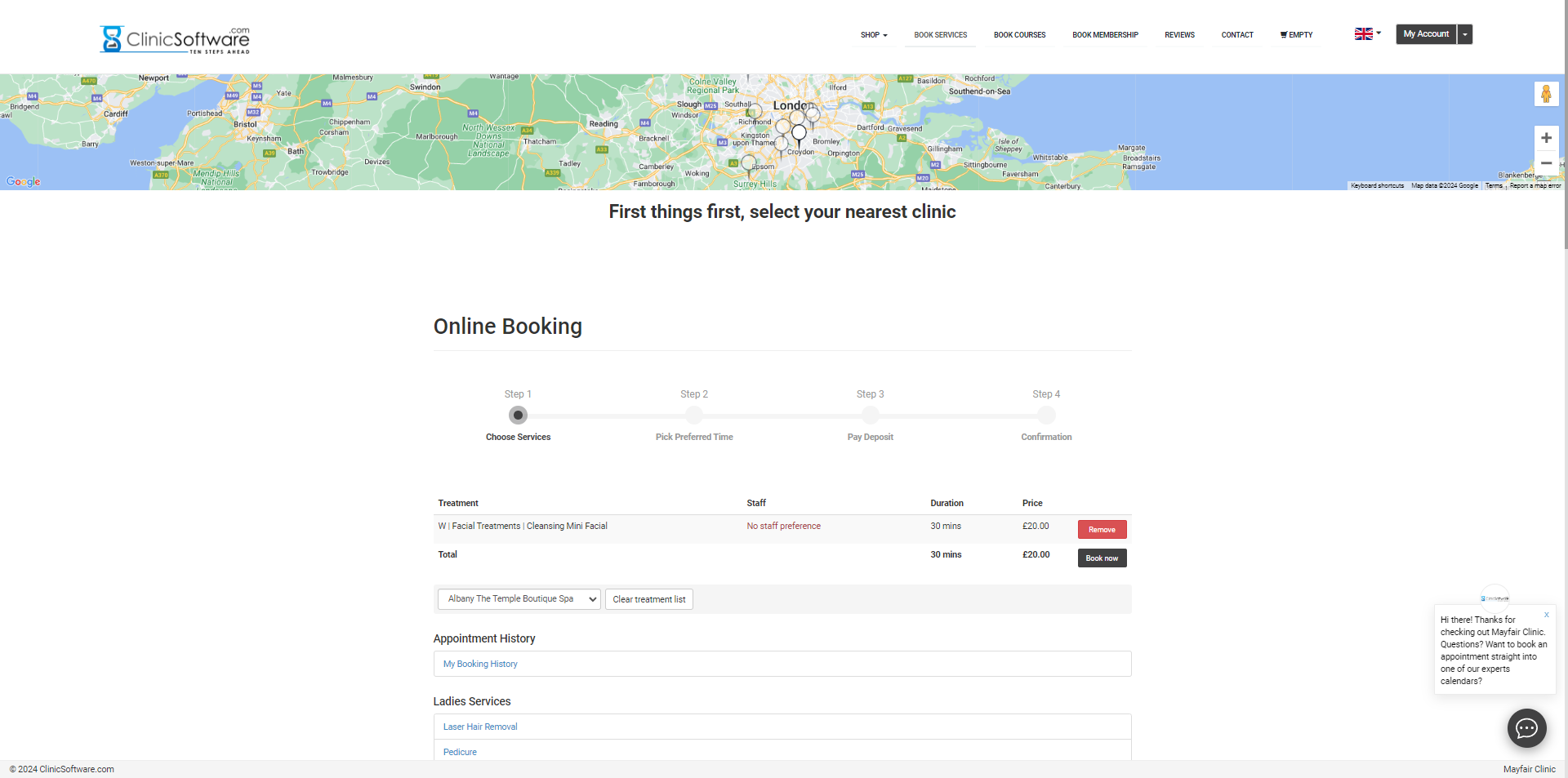The width and height of the screenshot is (1568, 778).
Task: Open the Albany The Temple Boutique Spa dropdown
Action: pos(519,599)
